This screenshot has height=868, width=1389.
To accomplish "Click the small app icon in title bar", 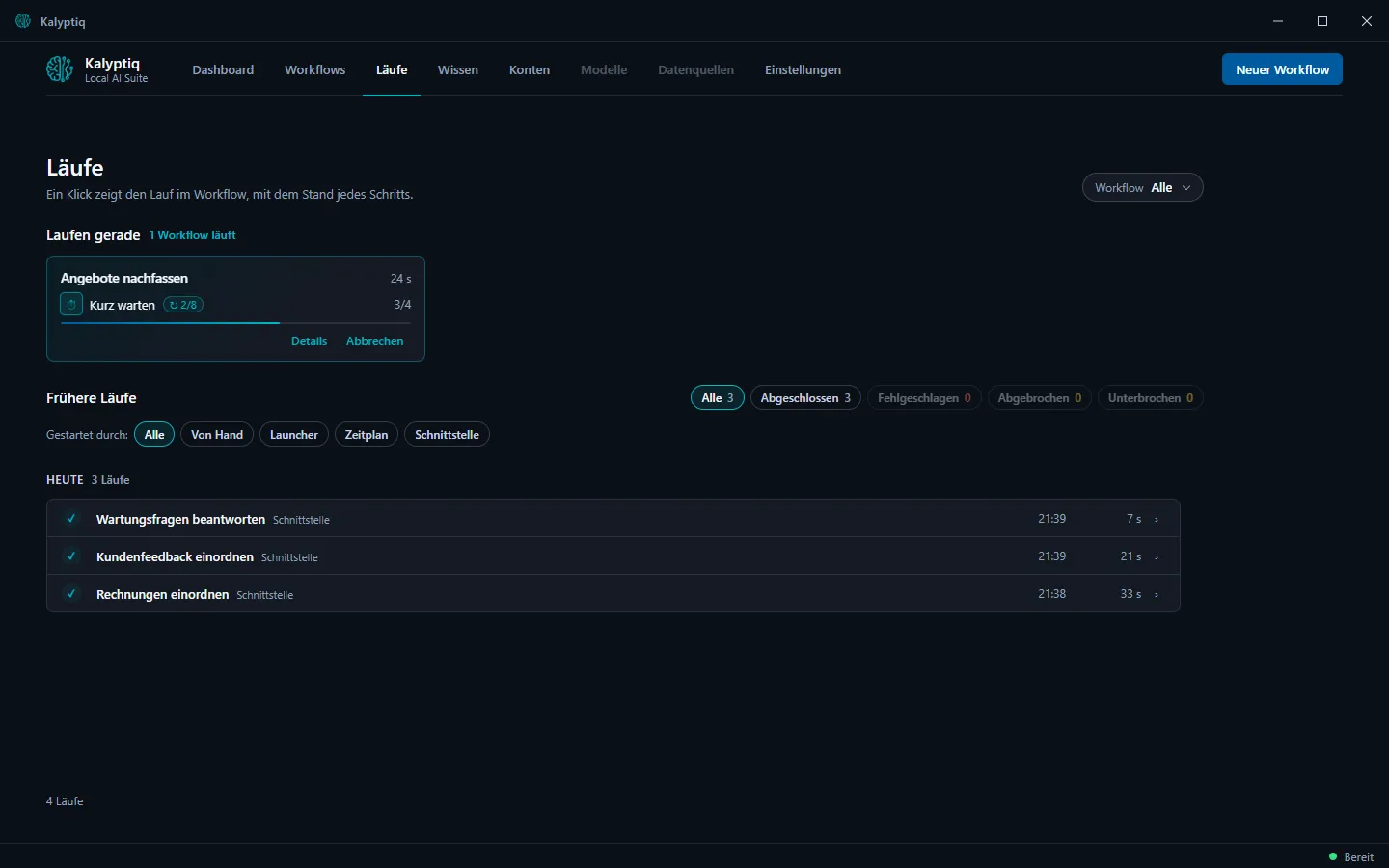I will point(23,21).
